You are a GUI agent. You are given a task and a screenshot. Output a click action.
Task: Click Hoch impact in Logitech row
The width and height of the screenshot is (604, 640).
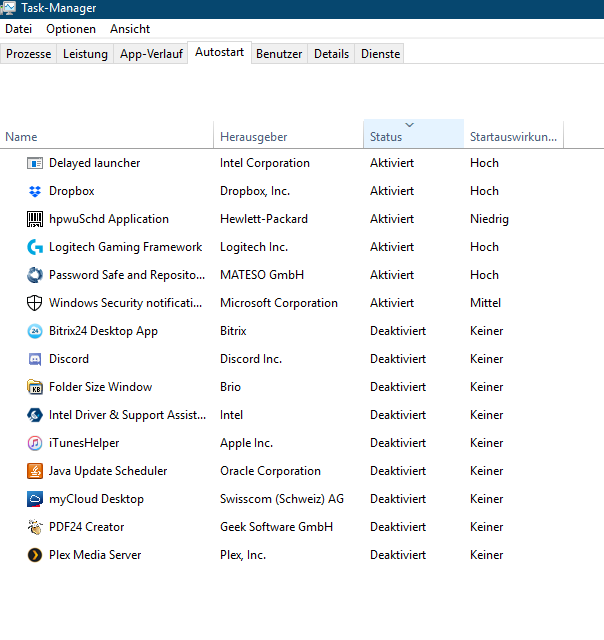pyautogui.click(x=484, y=247)
